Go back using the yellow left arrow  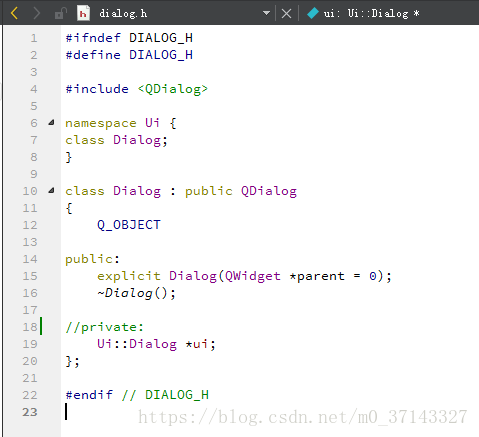[14, 13]
